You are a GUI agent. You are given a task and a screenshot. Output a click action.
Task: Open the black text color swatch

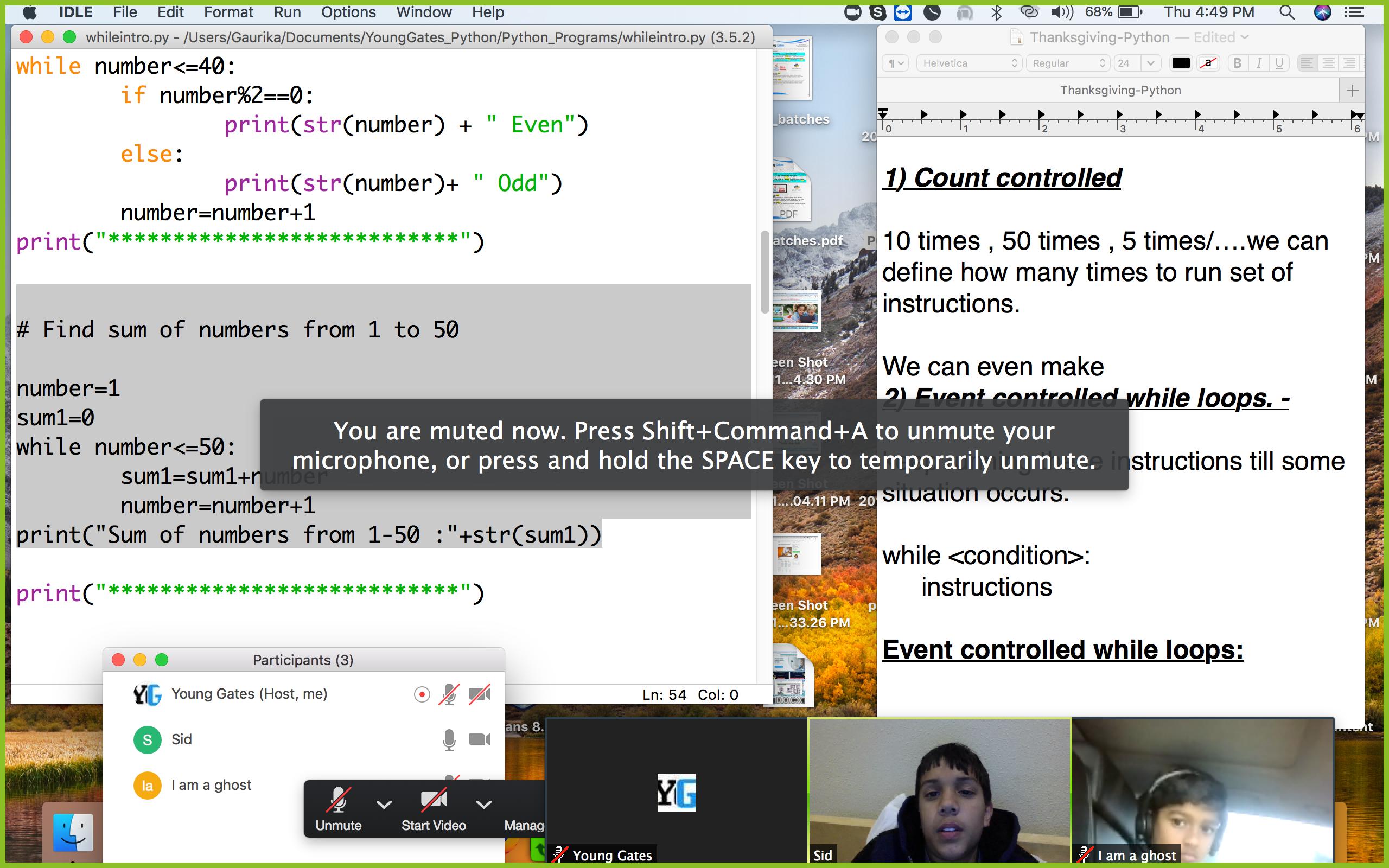click(1181, 63)
